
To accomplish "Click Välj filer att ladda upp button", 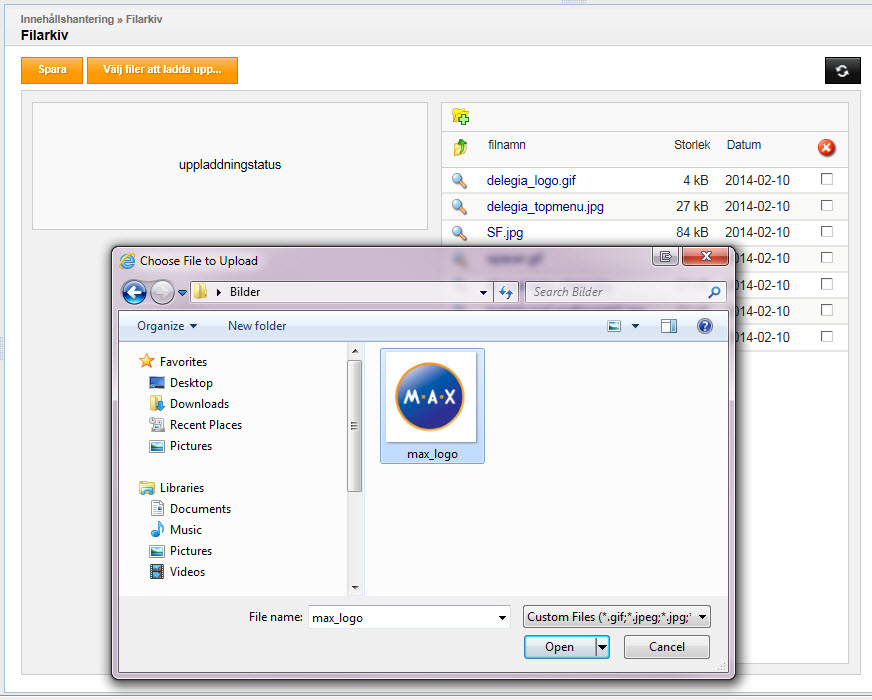I will pos(162,70).
